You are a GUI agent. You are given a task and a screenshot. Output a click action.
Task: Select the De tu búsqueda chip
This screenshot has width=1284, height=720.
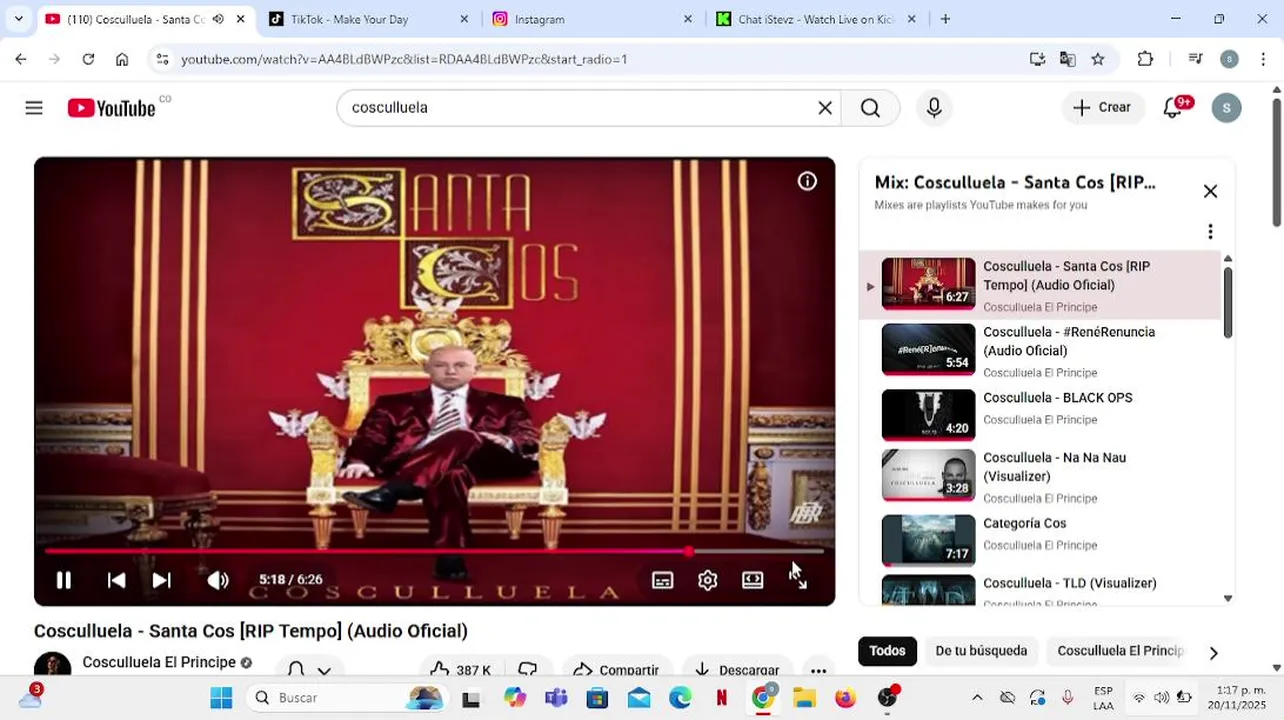tap(981, 650)
